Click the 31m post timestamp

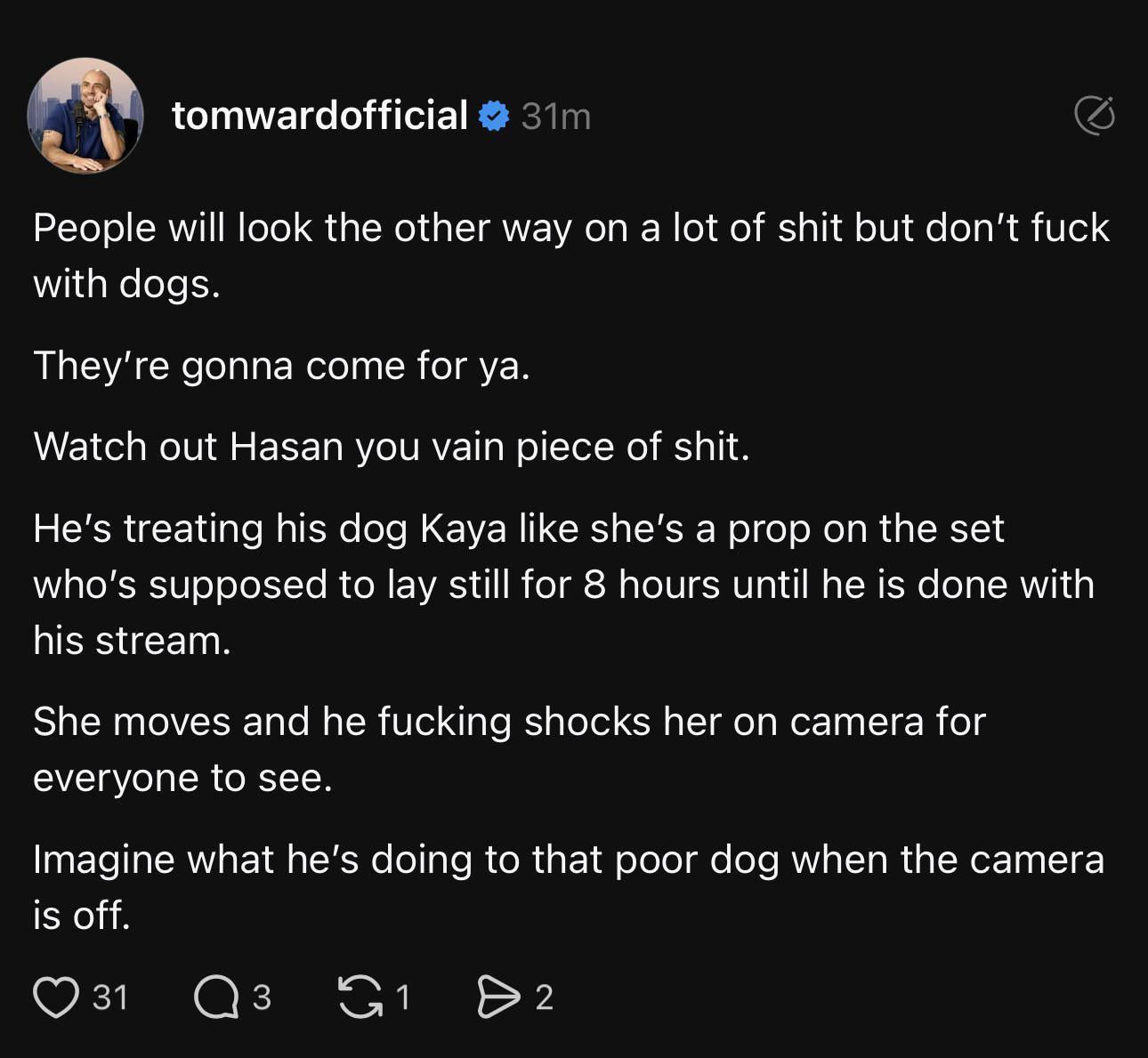556,117
